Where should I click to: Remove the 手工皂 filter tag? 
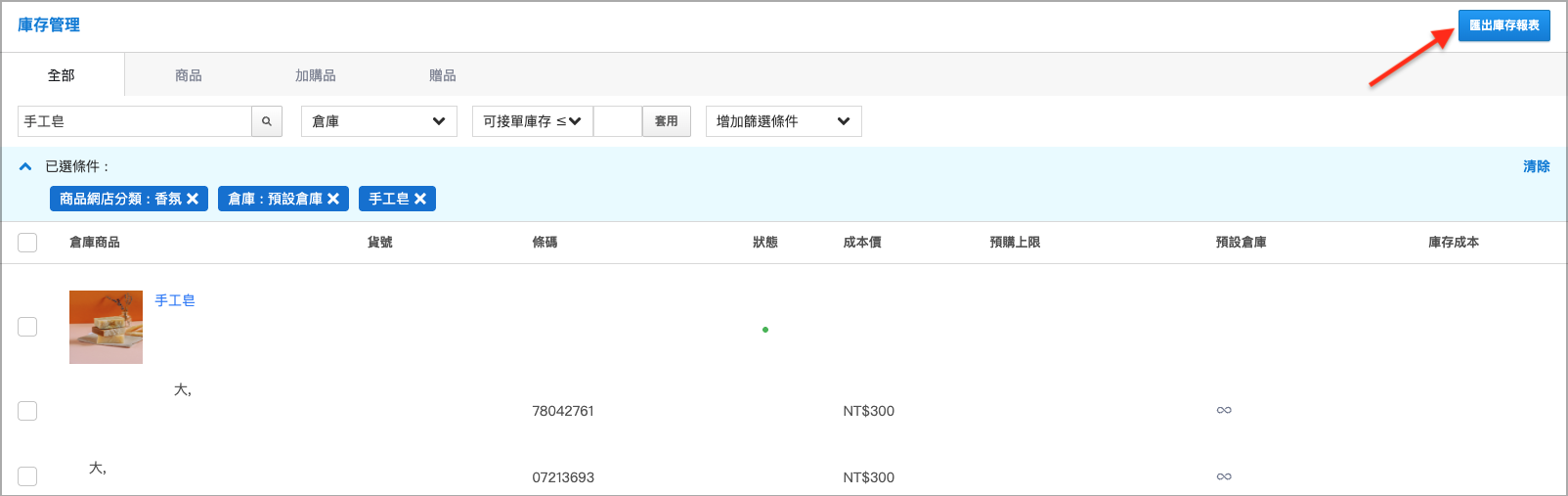[420, 199]
